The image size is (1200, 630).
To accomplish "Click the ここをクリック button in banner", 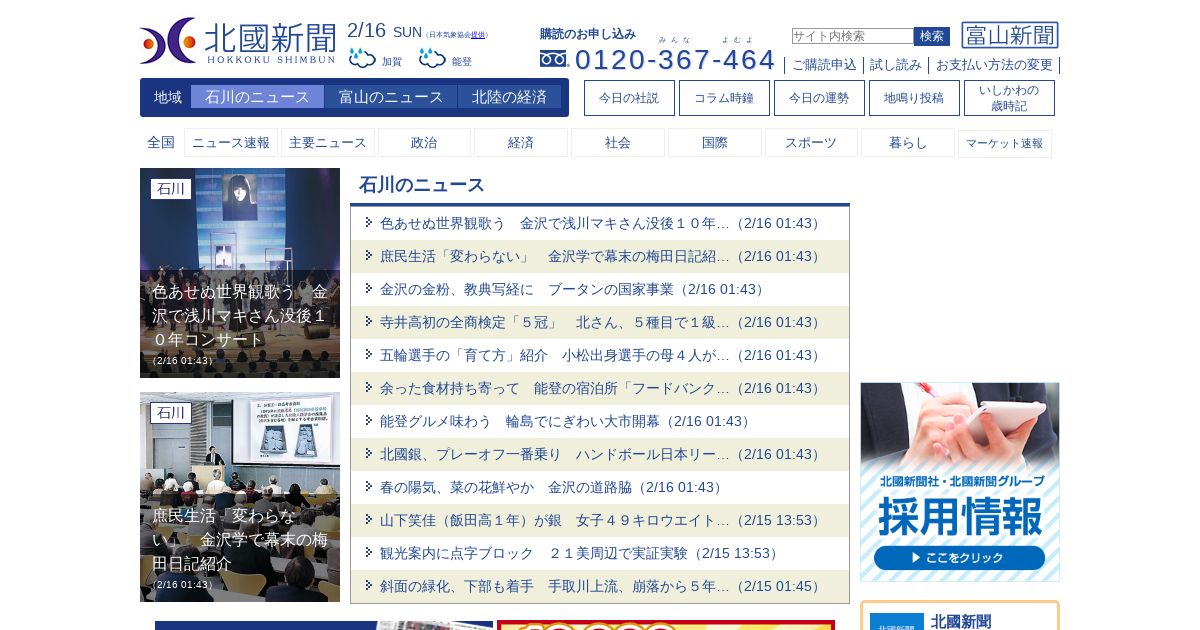I will pyautogui.click(x=959, y=558).
